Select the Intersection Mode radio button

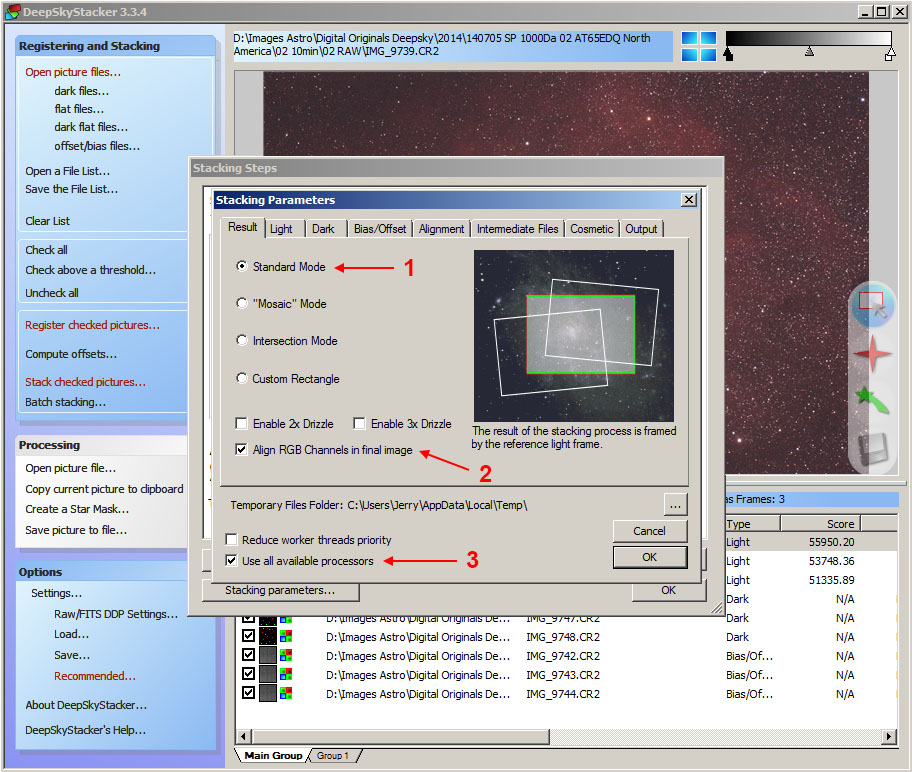pyautogui.click(x=241, y=340)
